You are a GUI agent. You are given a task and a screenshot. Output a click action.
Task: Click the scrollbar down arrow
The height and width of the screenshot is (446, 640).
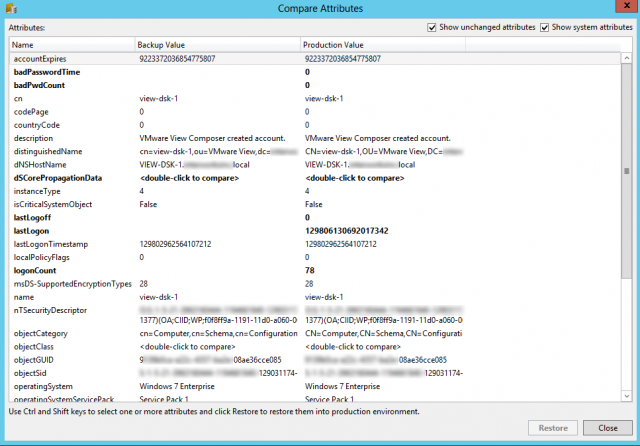tap(627, 395)
